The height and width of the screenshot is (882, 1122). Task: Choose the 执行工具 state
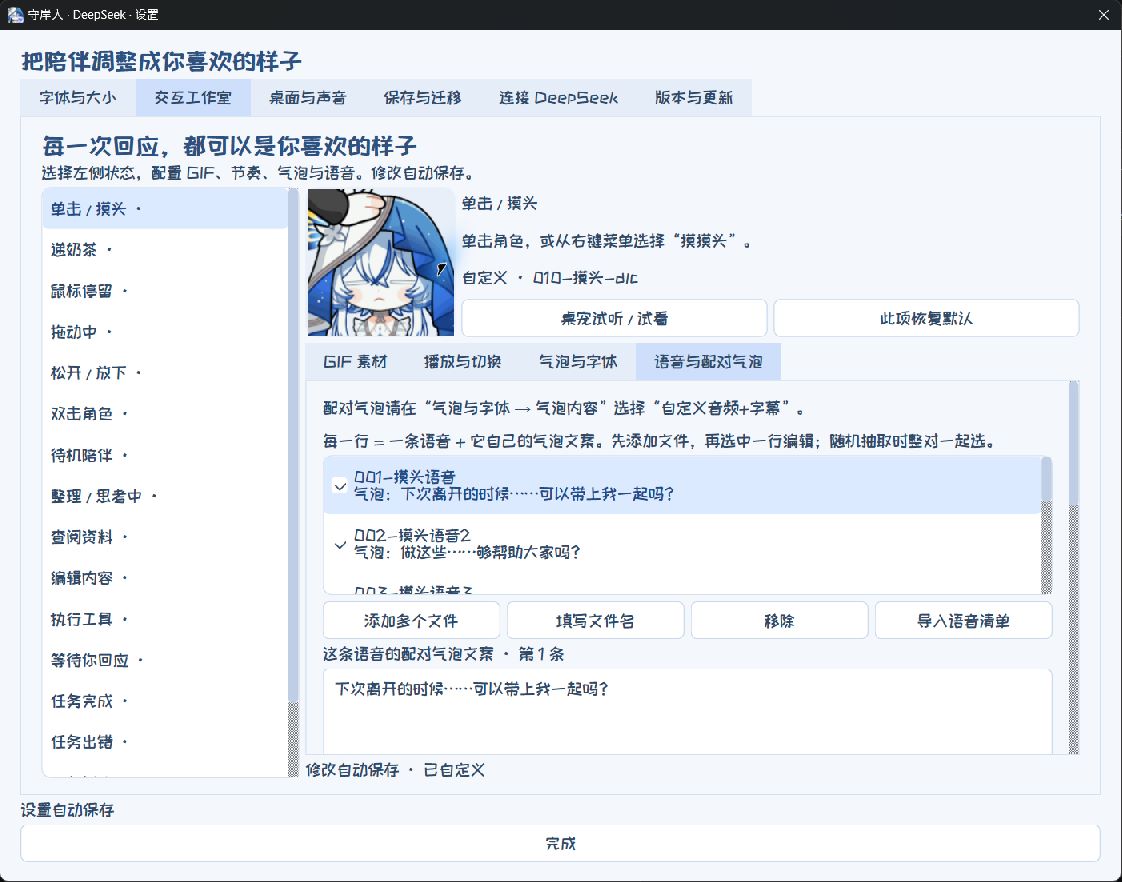click(x=165, y=619)
